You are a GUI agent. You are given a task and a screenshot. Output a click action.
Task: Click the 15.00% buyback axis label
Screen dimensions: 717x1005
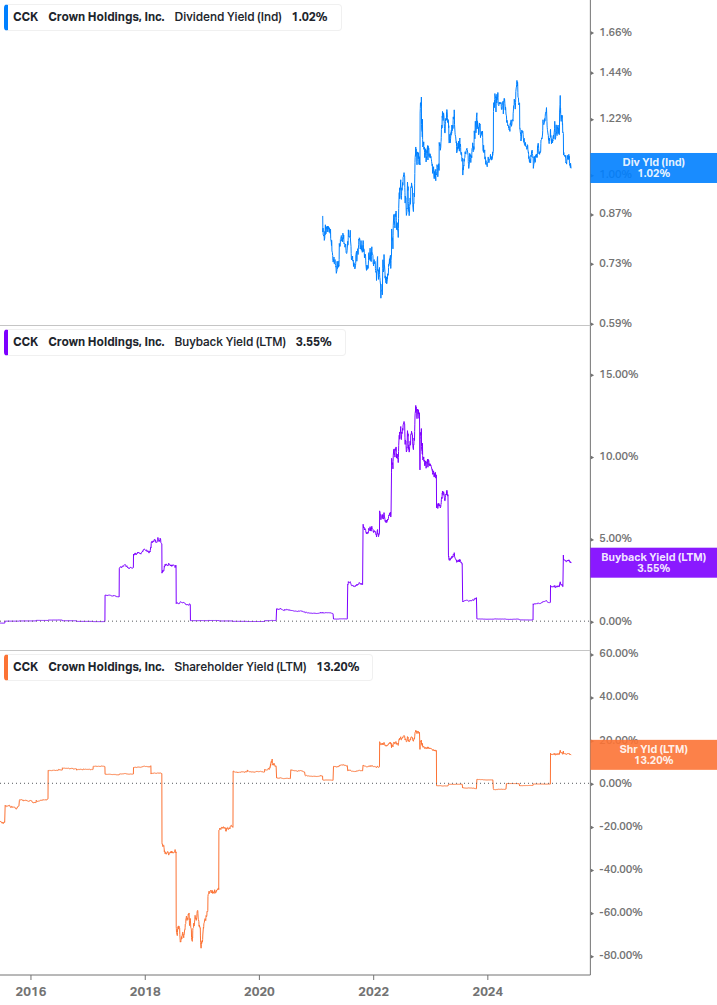coord(618,374)
